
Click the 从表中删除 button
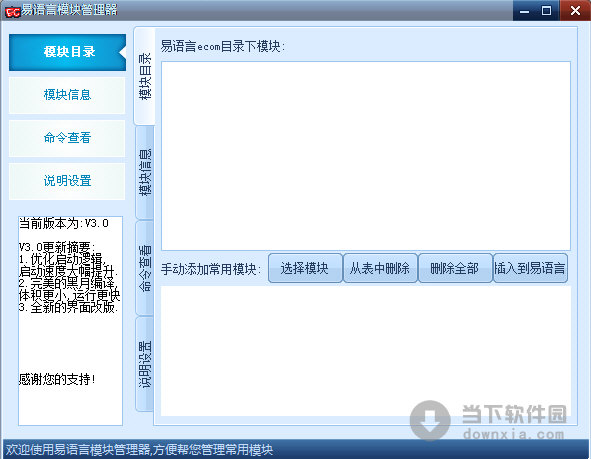(x=380, y=268)
